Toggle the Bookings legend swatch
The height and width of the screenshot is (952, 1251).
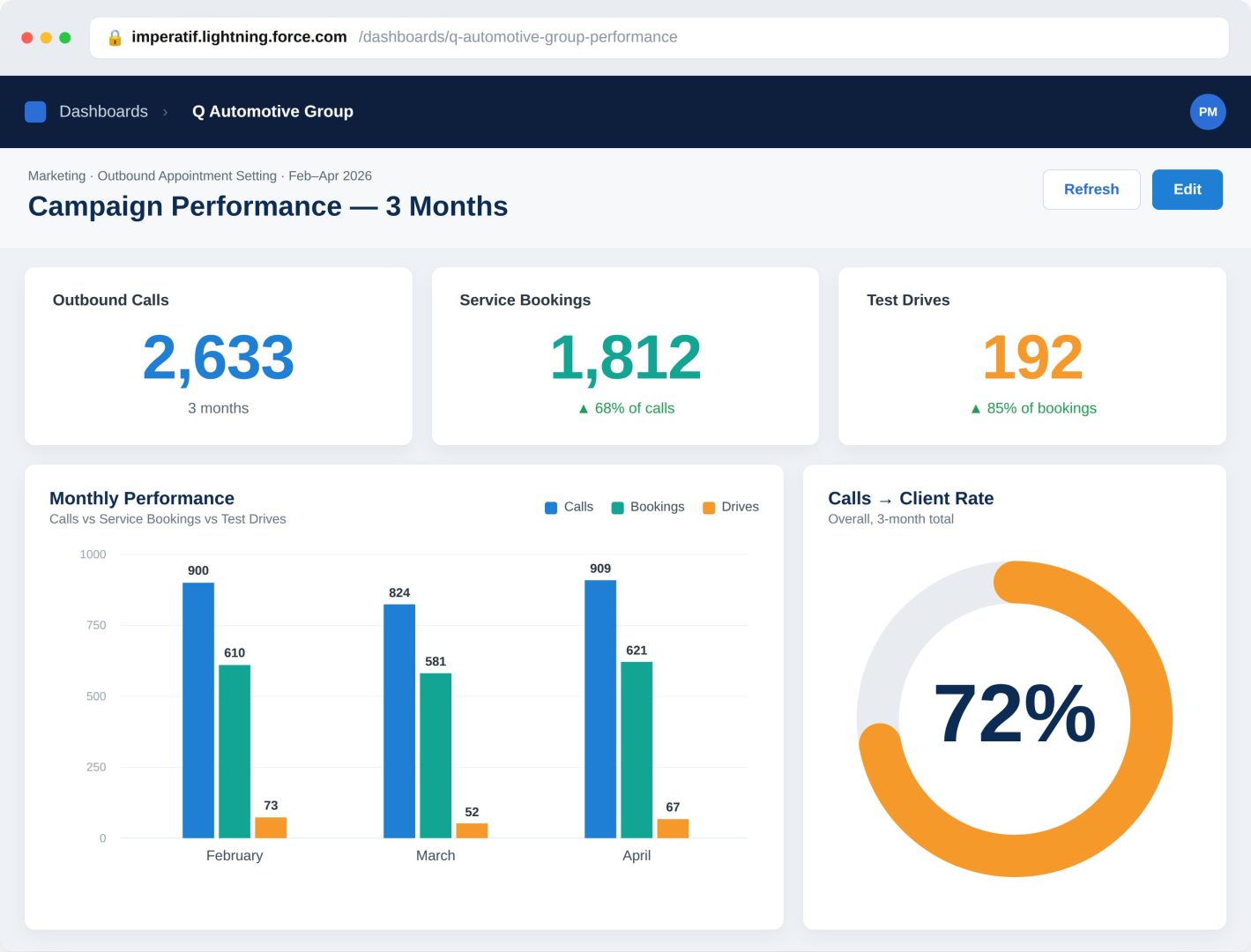click(617, 508)
